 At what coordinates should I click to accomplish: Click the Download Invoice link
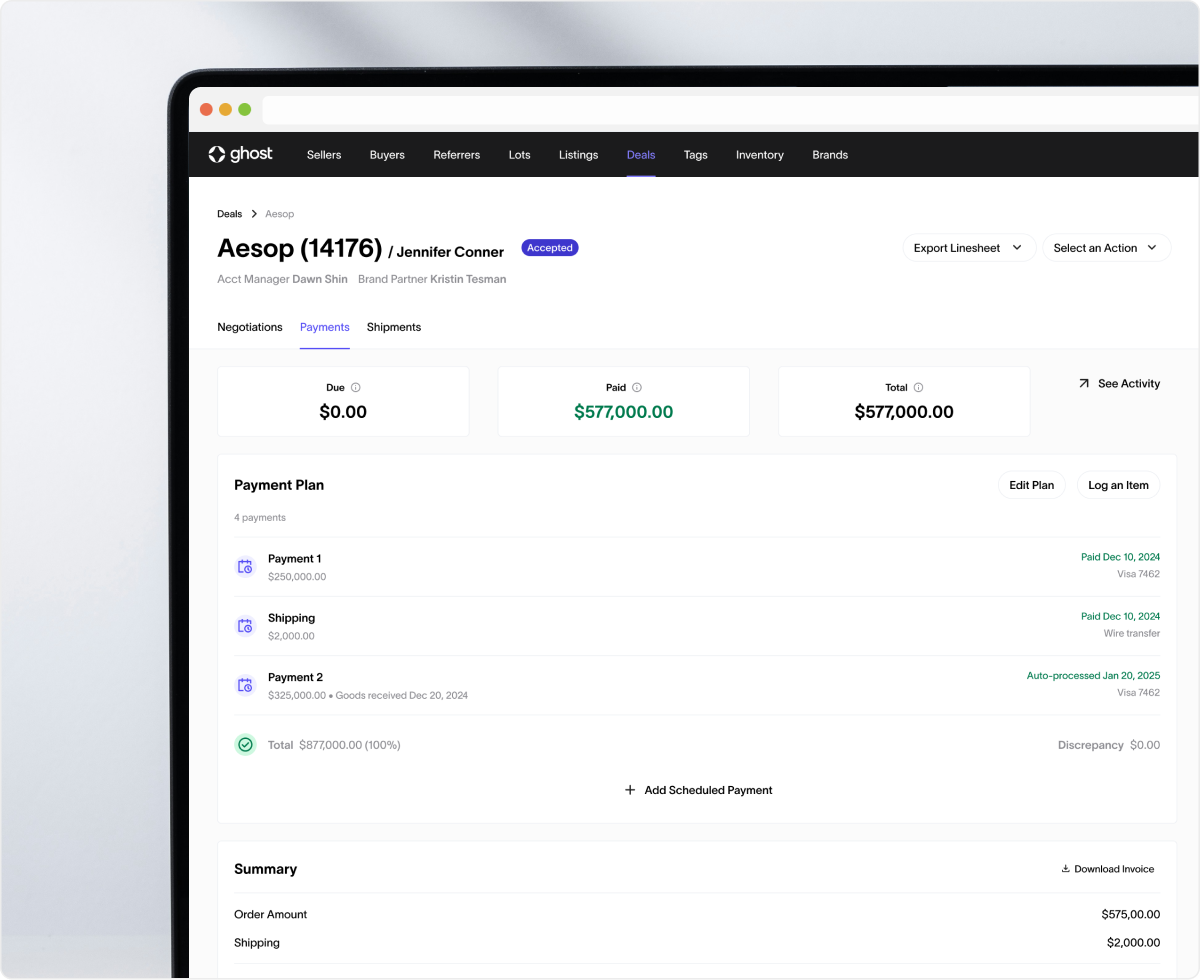pos(1108,869)
